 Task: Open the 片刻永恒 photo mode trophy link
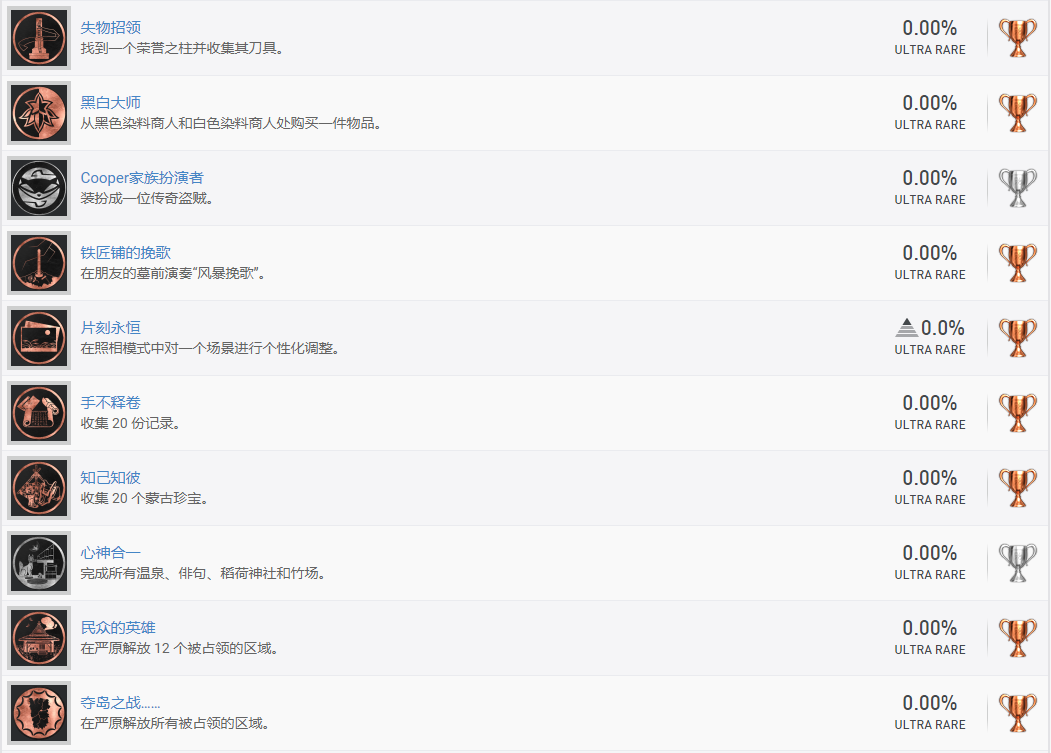(111, 327)
